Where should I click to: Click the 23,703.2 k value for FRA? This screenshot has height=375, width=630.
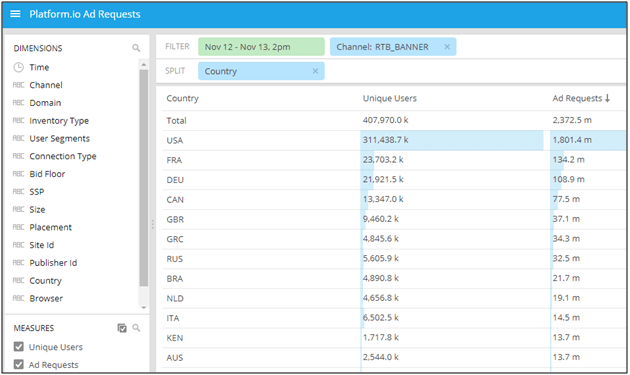pos(383,160)
